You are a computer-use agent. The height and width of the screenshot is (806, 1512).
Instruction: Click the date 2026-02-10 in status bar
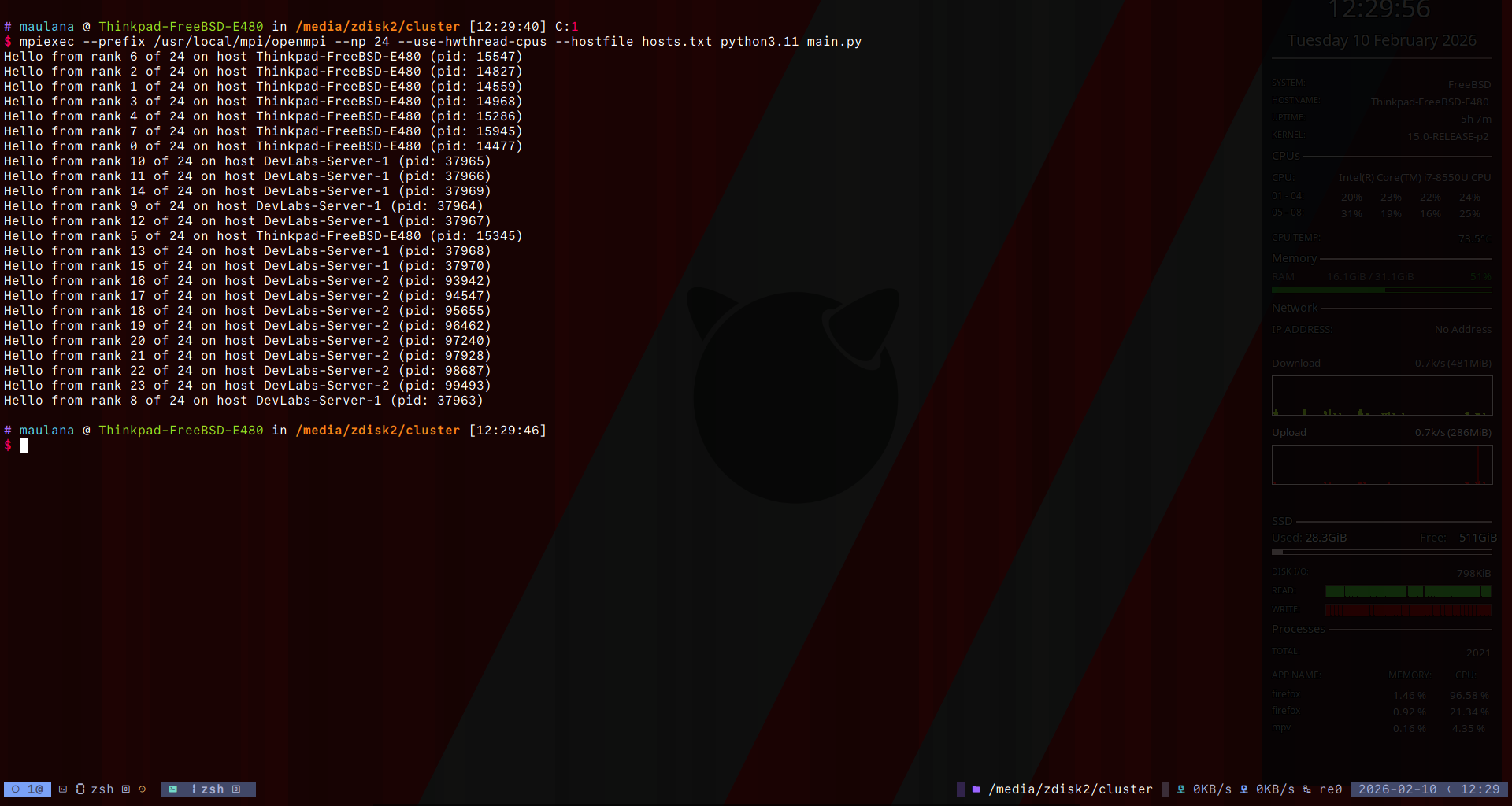coord(1397,789)
